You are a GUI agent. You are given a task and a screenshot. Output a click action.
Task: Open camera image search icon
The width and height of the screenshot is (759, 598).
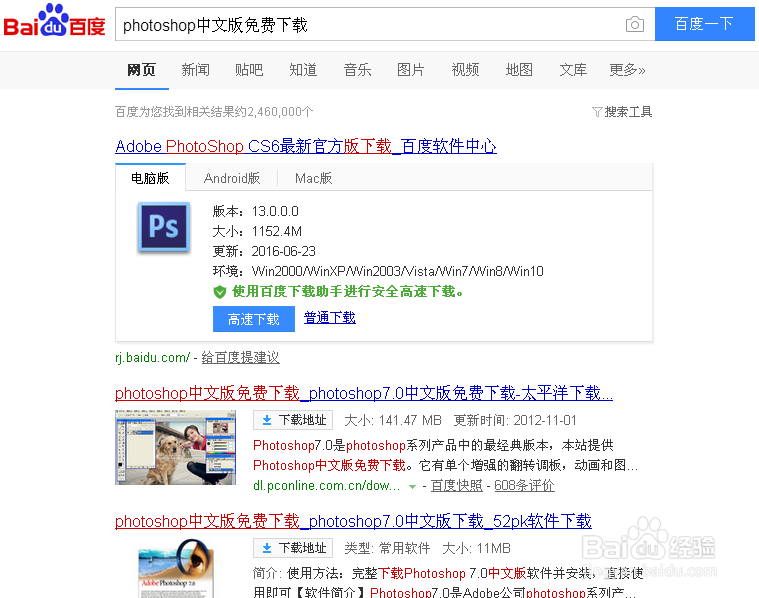(x=635, y=24)
